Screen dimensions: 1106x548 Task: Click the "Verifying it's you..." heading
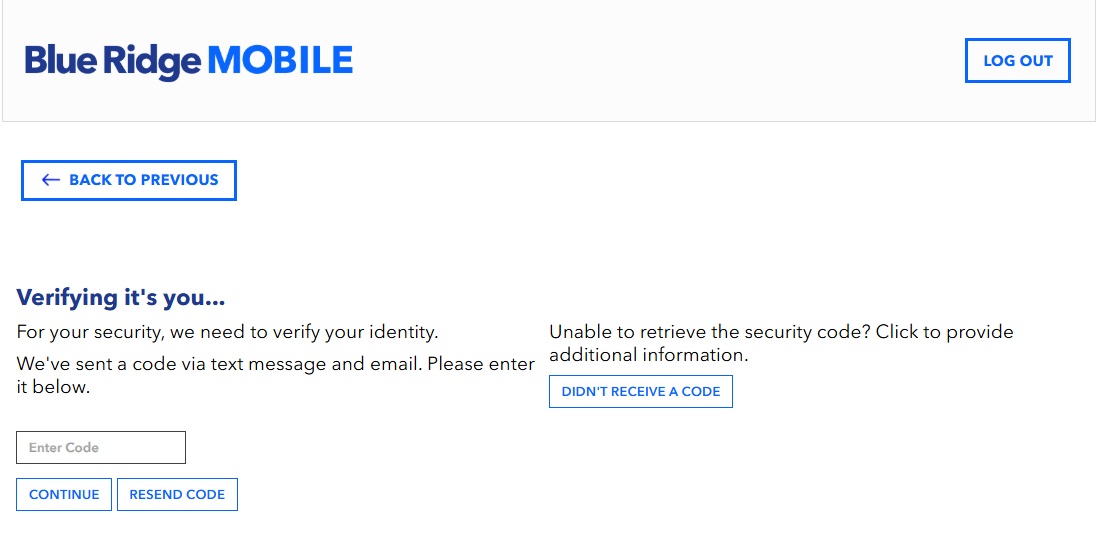(121, 298)
